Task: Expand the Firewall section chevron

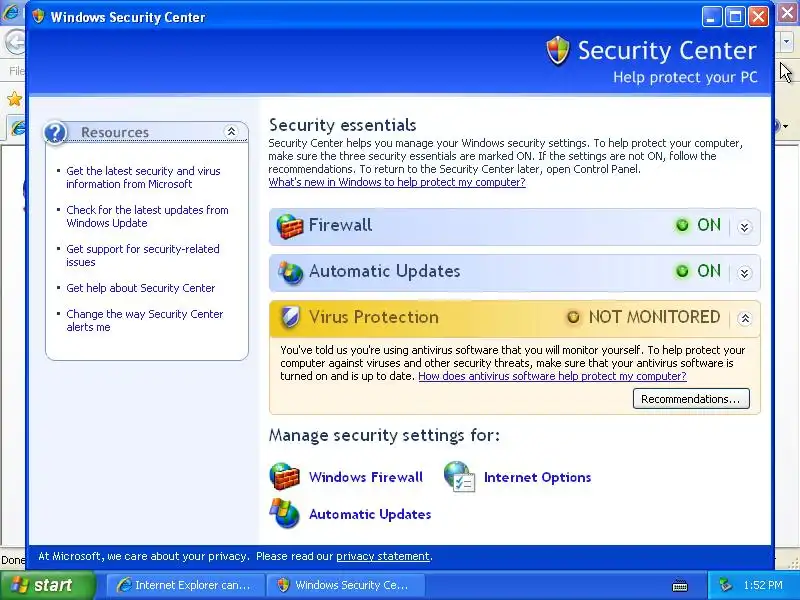Action: pos(744,227)
